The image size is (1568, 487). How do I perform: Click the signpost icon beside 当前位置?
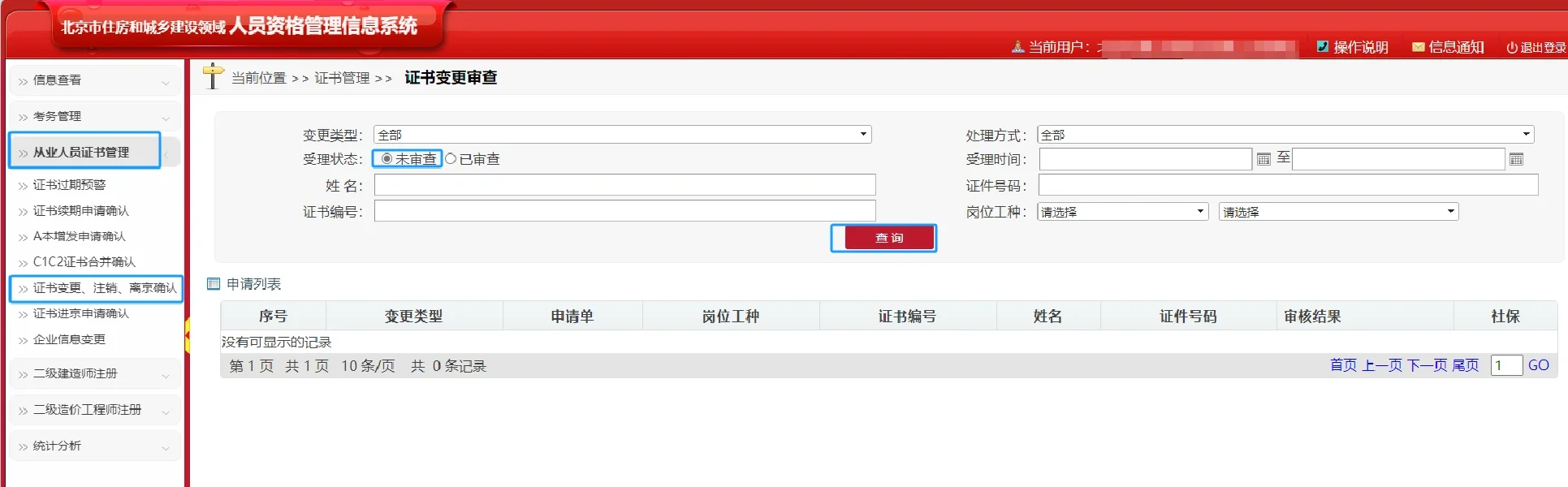[x=213, y=76]
